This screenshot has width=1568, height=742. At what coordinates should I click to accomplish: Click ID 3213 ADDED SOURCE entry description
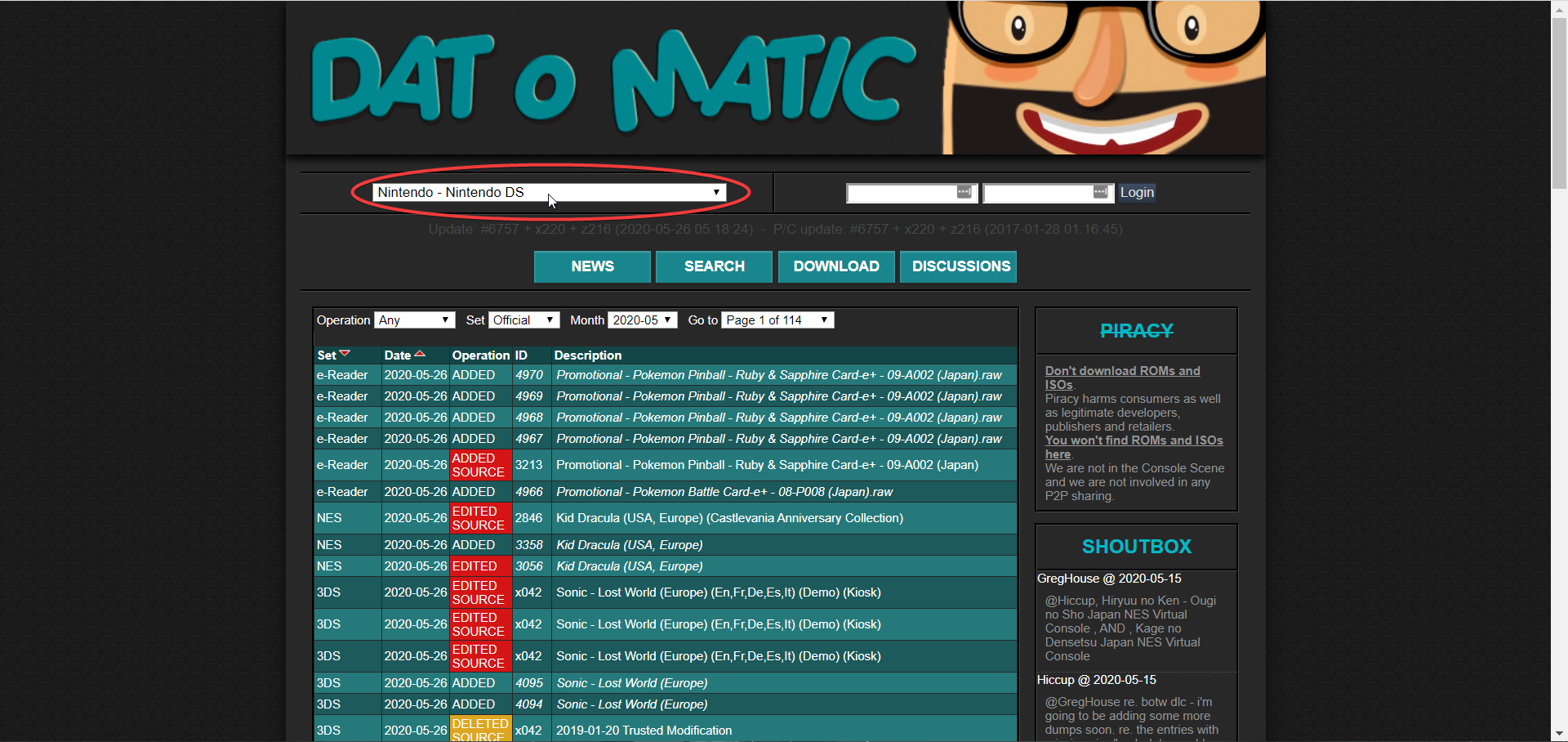click(767, 465)
